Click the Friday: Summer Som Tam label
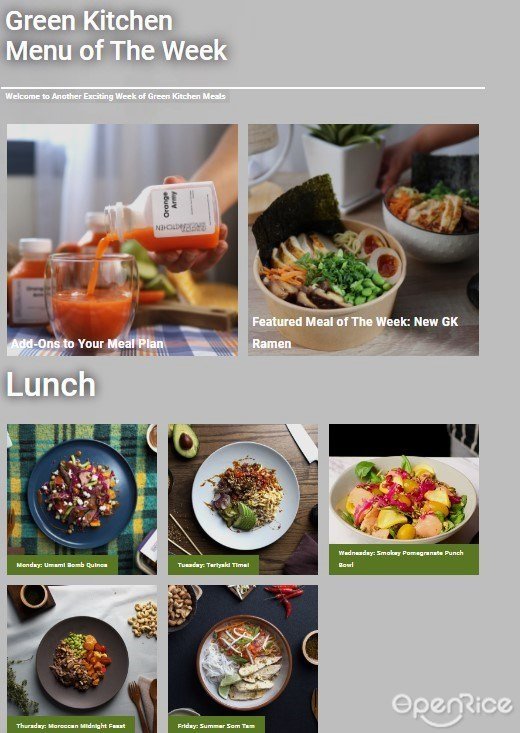Image resolution: width=520 pixels, height=733 pixels. 216,725
